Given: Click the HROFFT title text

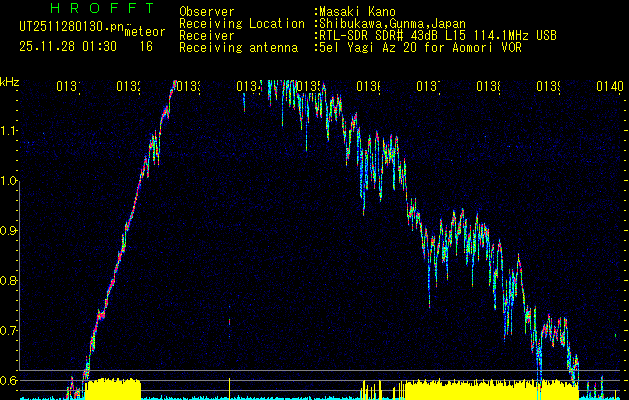Looking at the screenshot, I should 102,8.
